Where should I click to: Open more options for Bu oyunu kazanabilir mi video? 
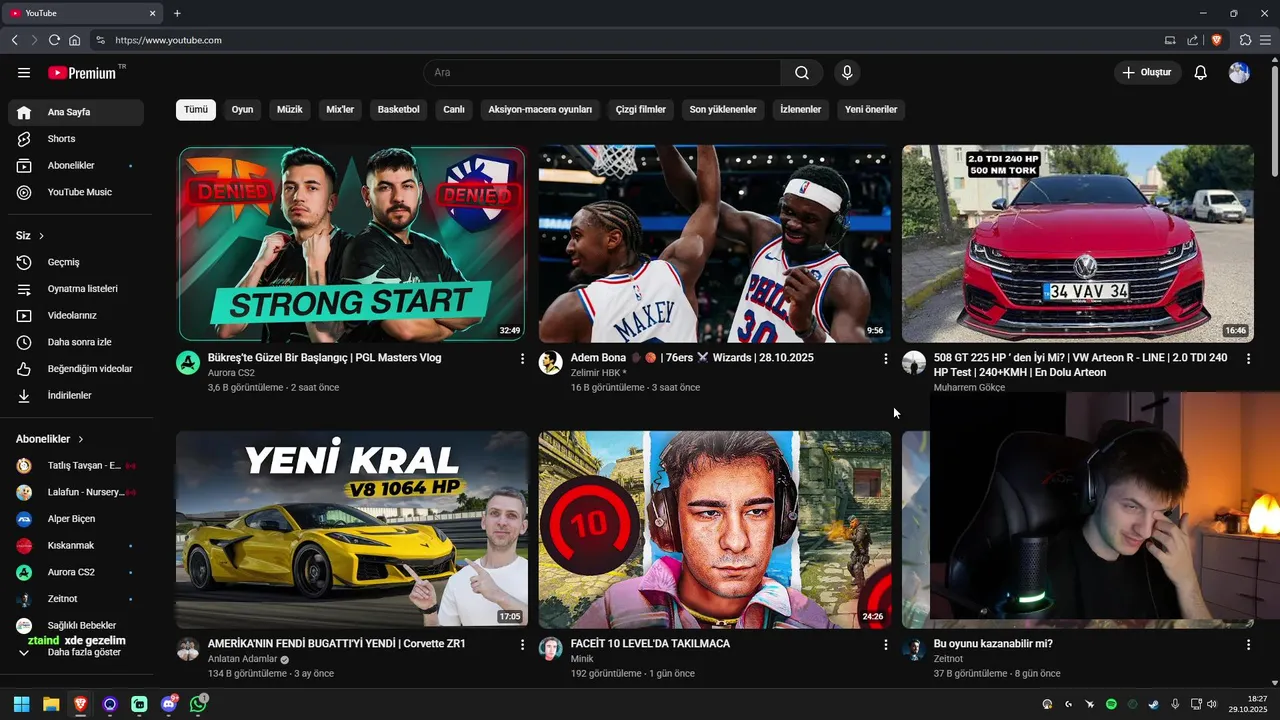click(x=1248, y=645)
